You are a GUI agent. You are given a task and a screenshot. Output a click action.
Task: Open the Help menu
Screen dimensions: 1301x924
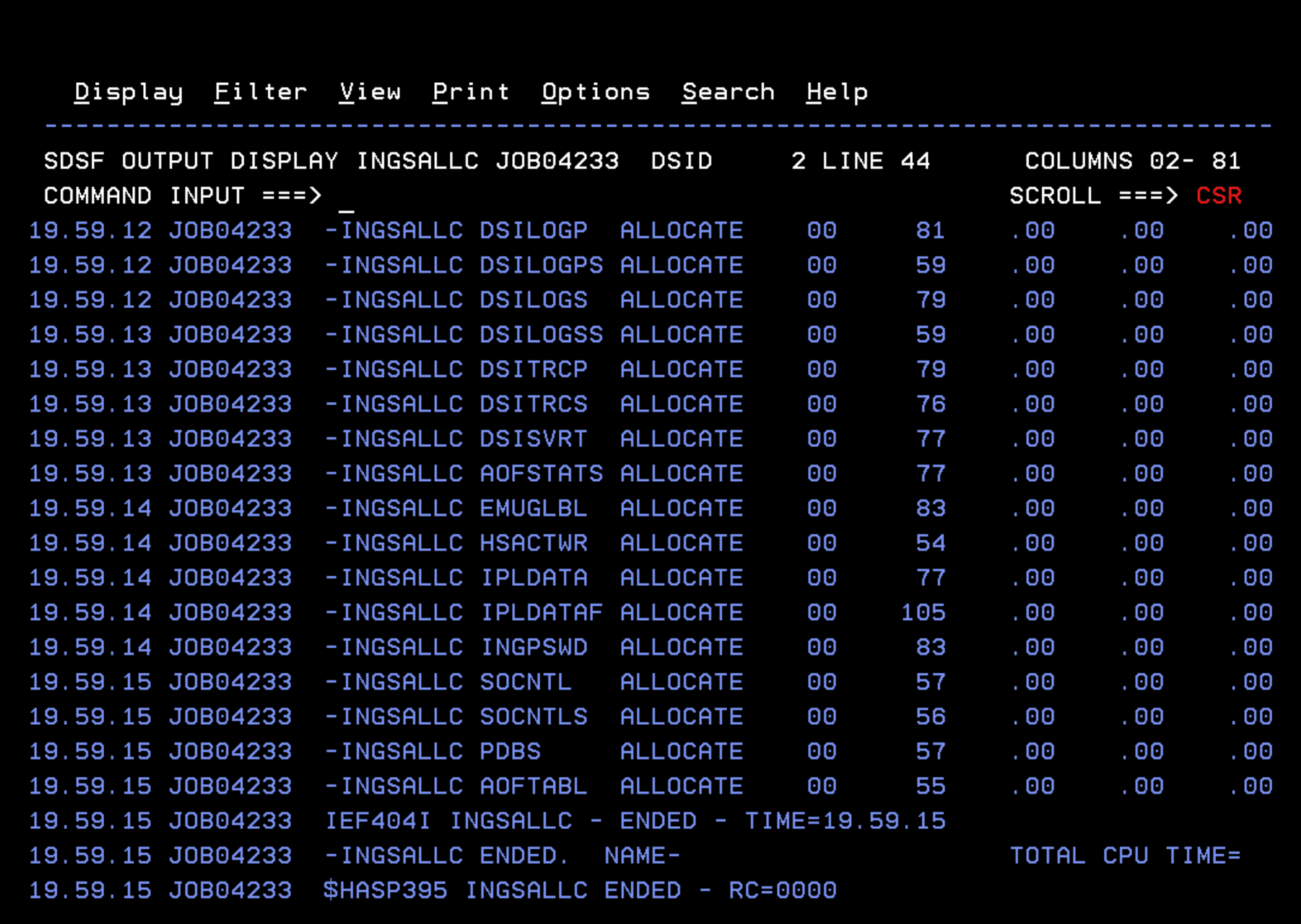(837, 92)
